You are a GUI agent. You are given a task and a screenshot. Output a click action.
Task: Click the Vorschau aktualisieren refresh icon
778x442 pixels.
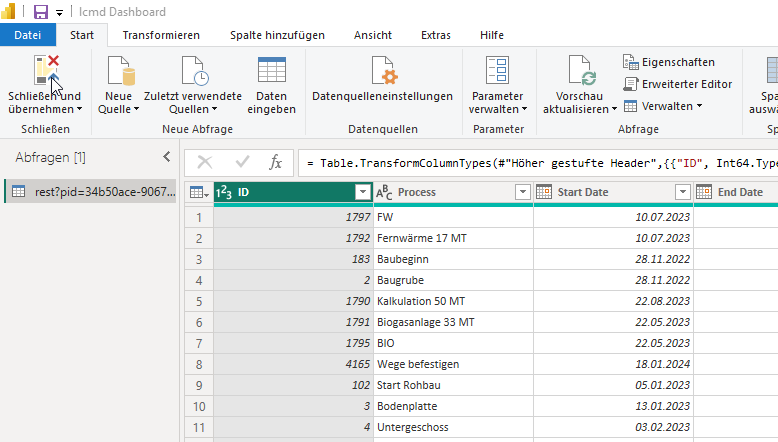[581, 71]
